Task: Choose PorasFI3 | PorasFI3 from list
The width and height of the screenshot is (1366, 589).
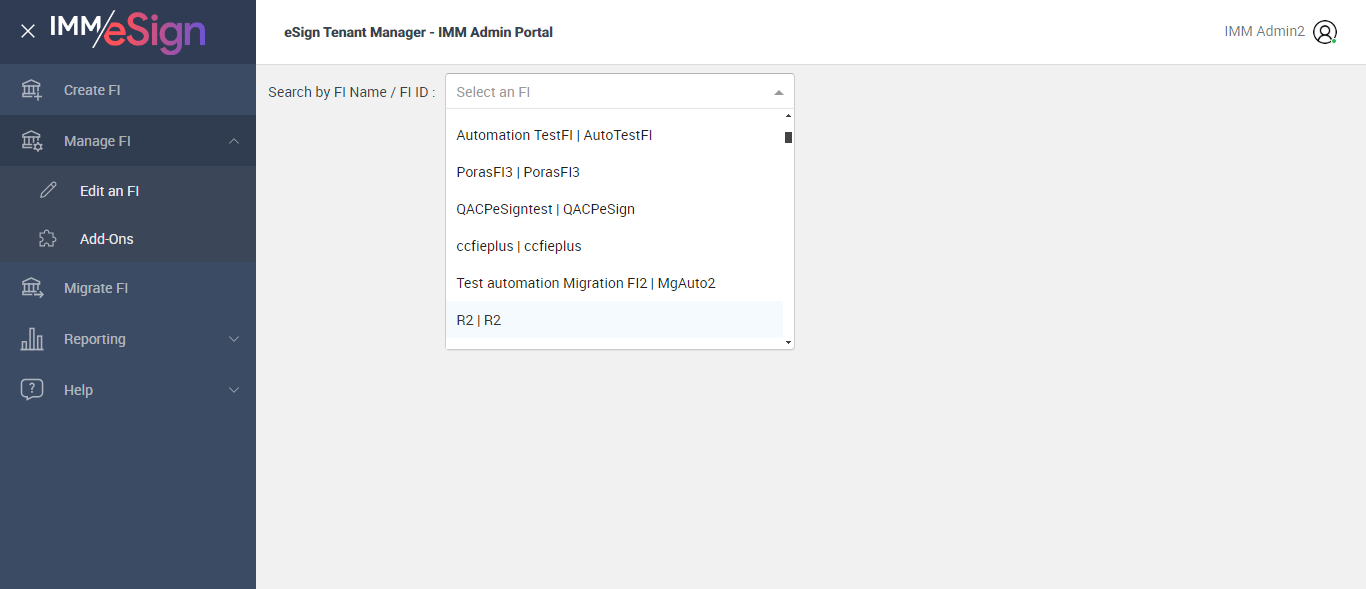Action: click(x=518, y=172)
